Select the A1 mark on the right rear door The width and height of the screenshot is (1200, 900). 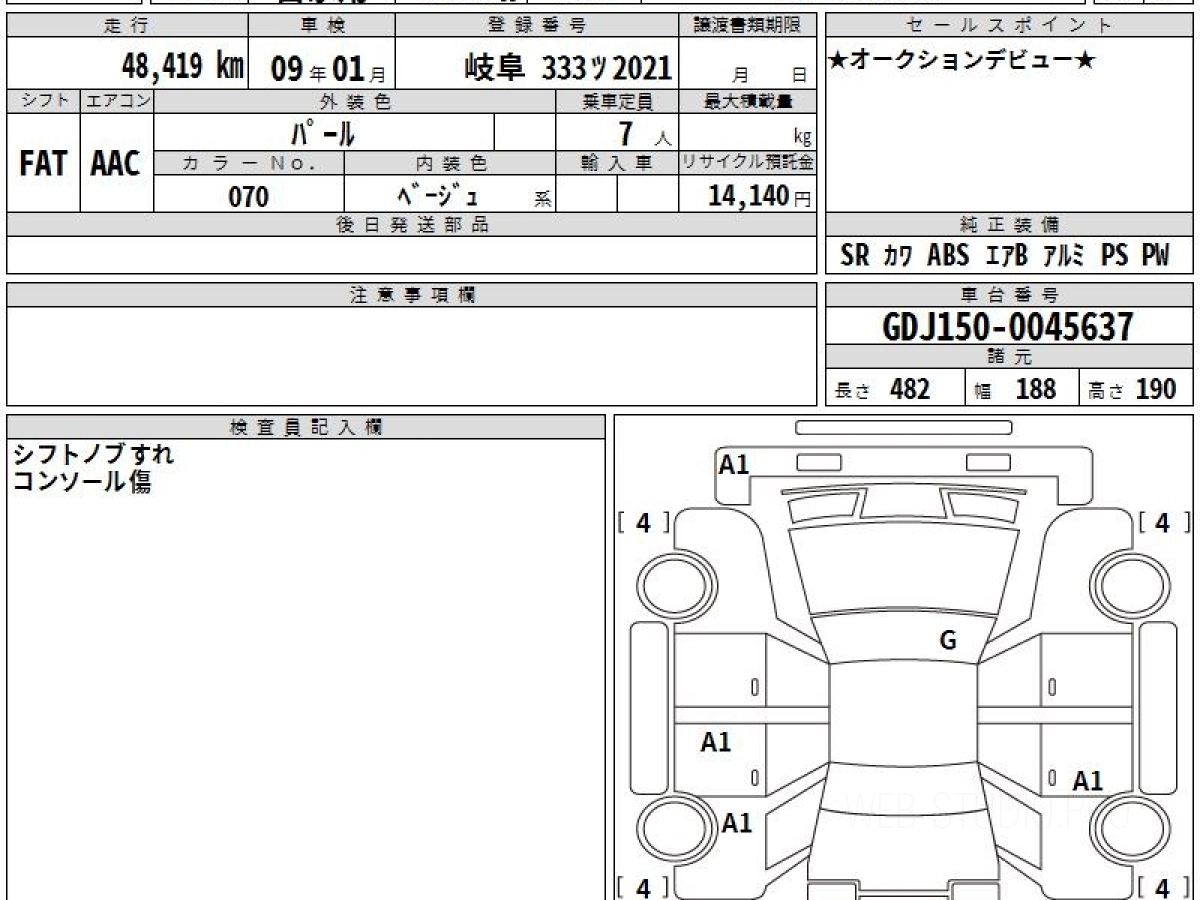pos(1087,781)
